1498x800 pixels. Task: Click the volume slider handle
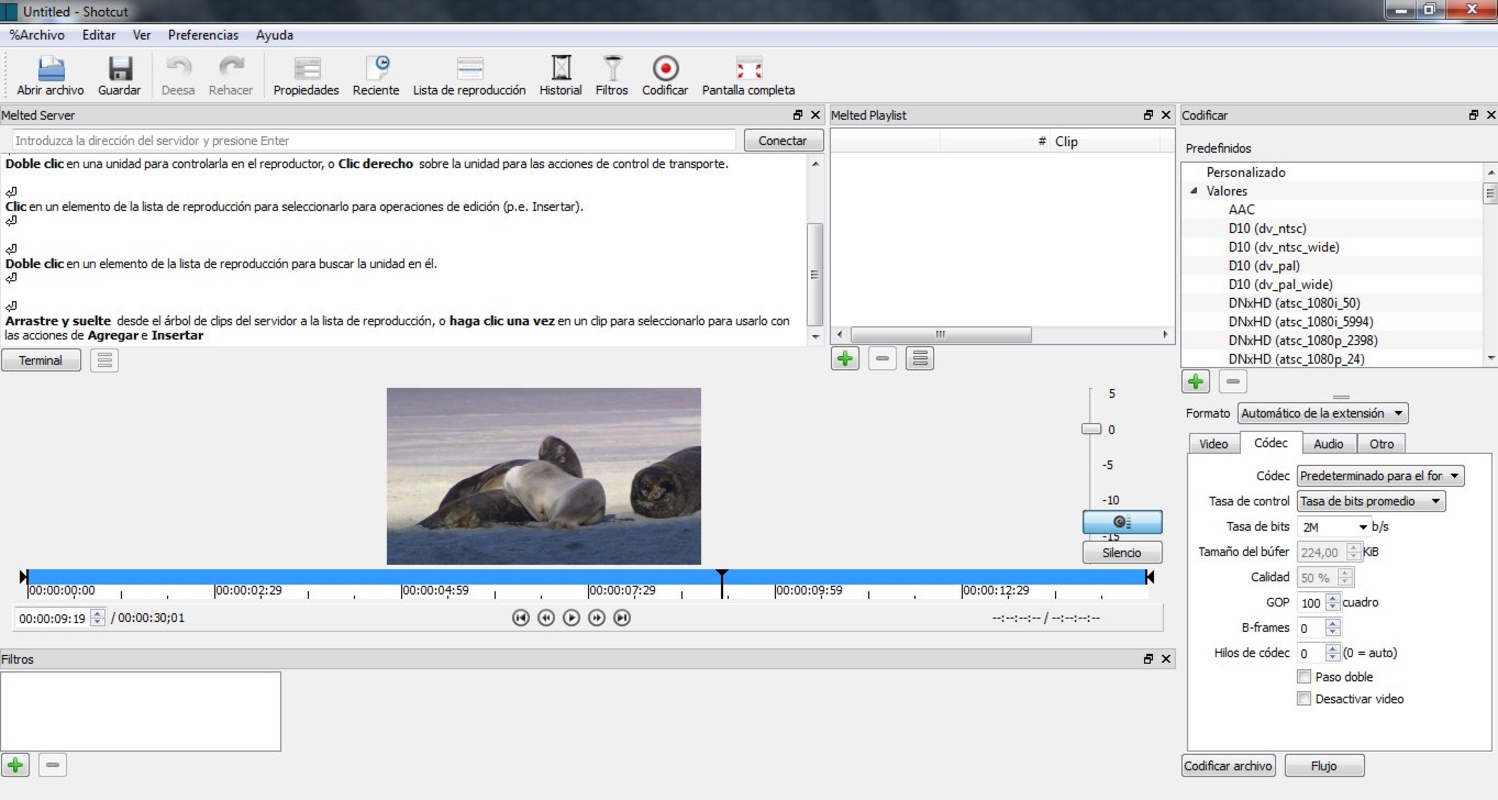[x=1091, y=429]
